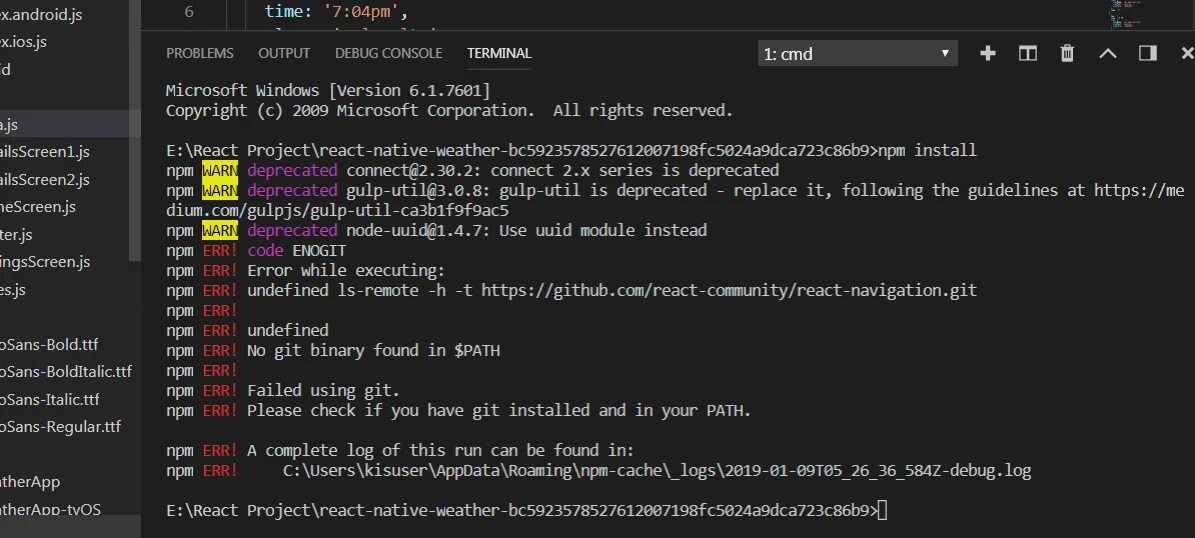The image size is (1195, 538).
Task: Click the terminal command prompt cursor
Action: (x=883, y=510)
